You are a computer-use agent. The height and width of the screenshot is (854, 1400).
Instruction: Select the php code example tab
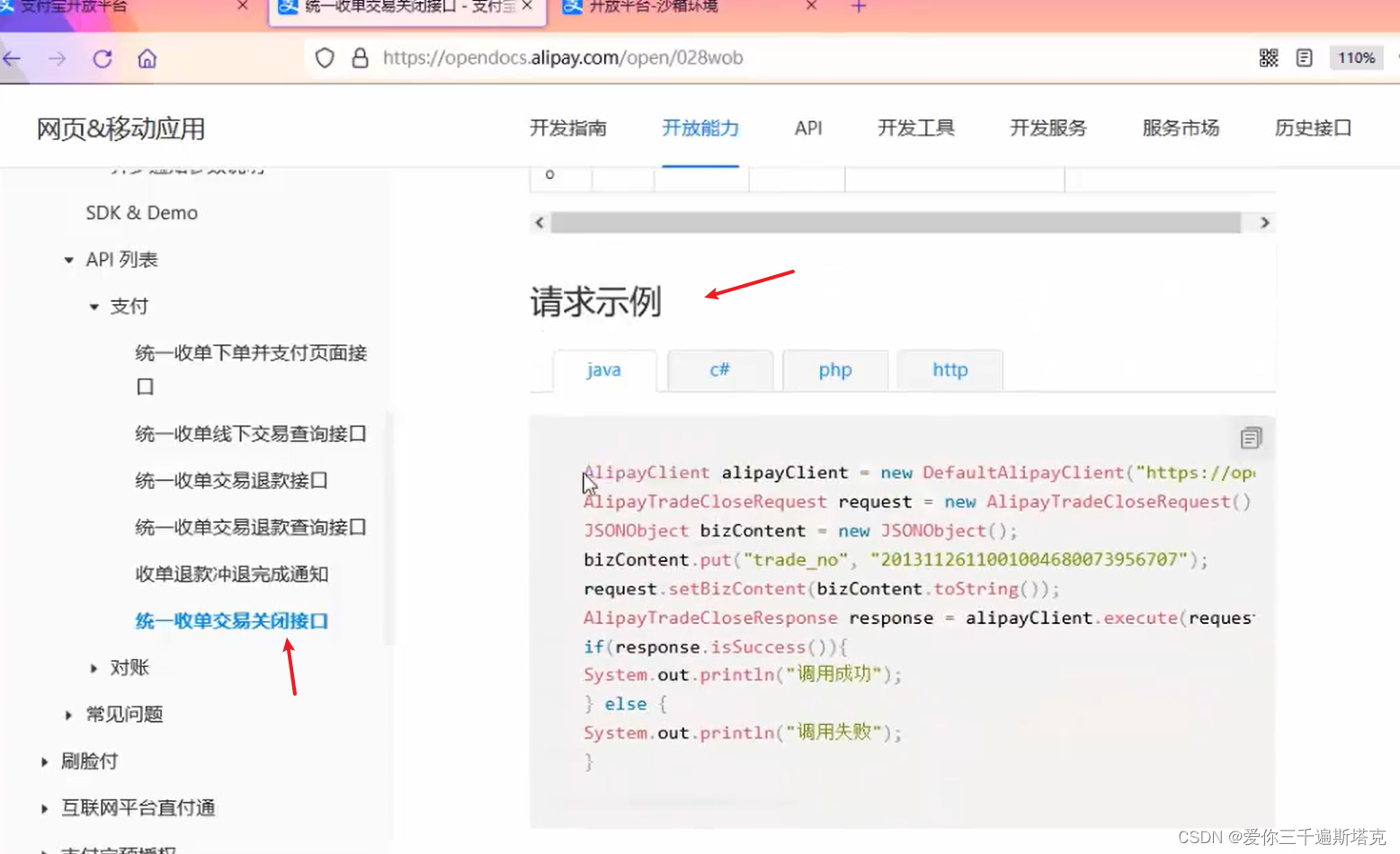point(835,369)
